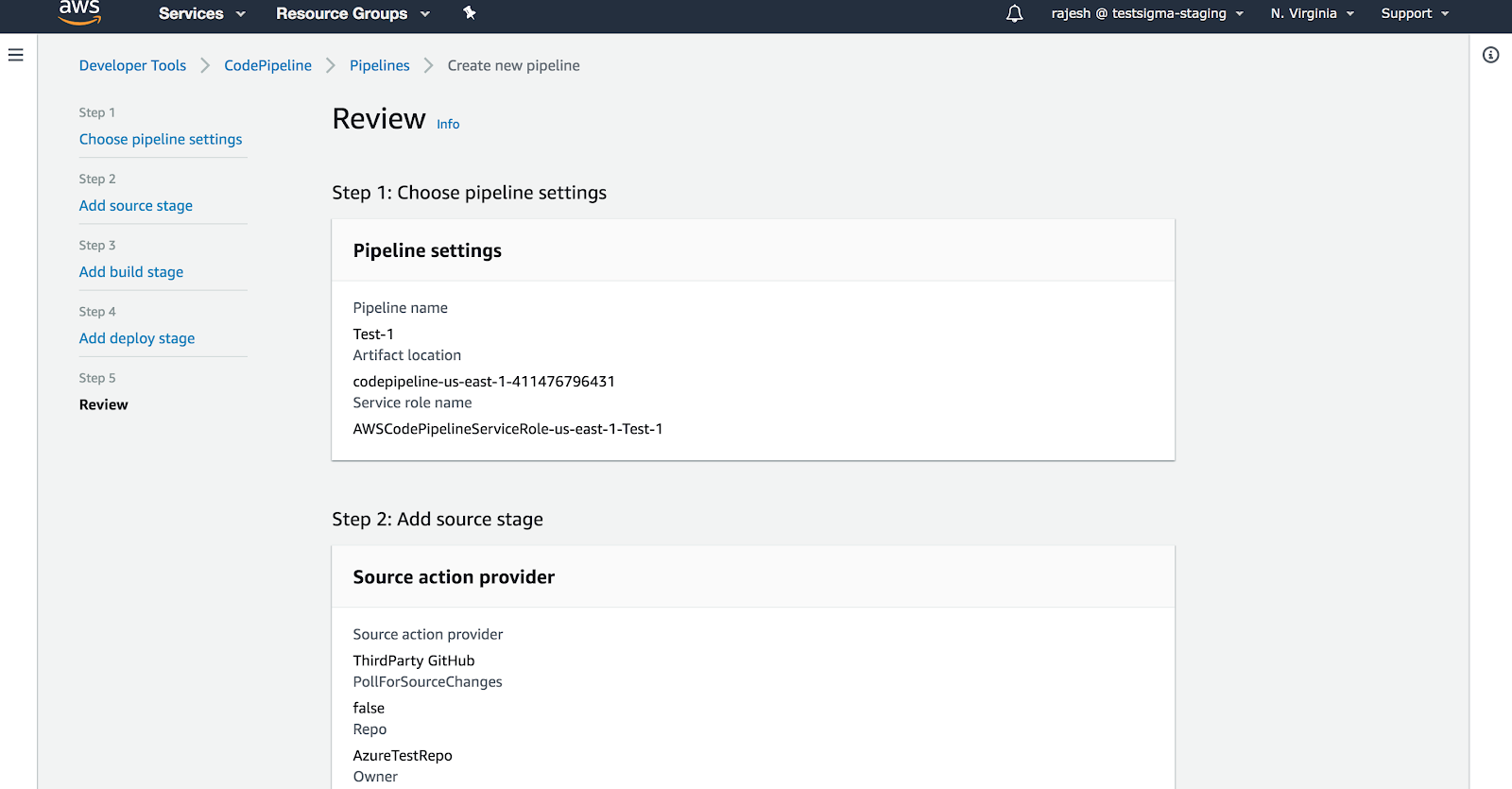
Task: Open the info panel circle icon
Action: click(1491, 55)
